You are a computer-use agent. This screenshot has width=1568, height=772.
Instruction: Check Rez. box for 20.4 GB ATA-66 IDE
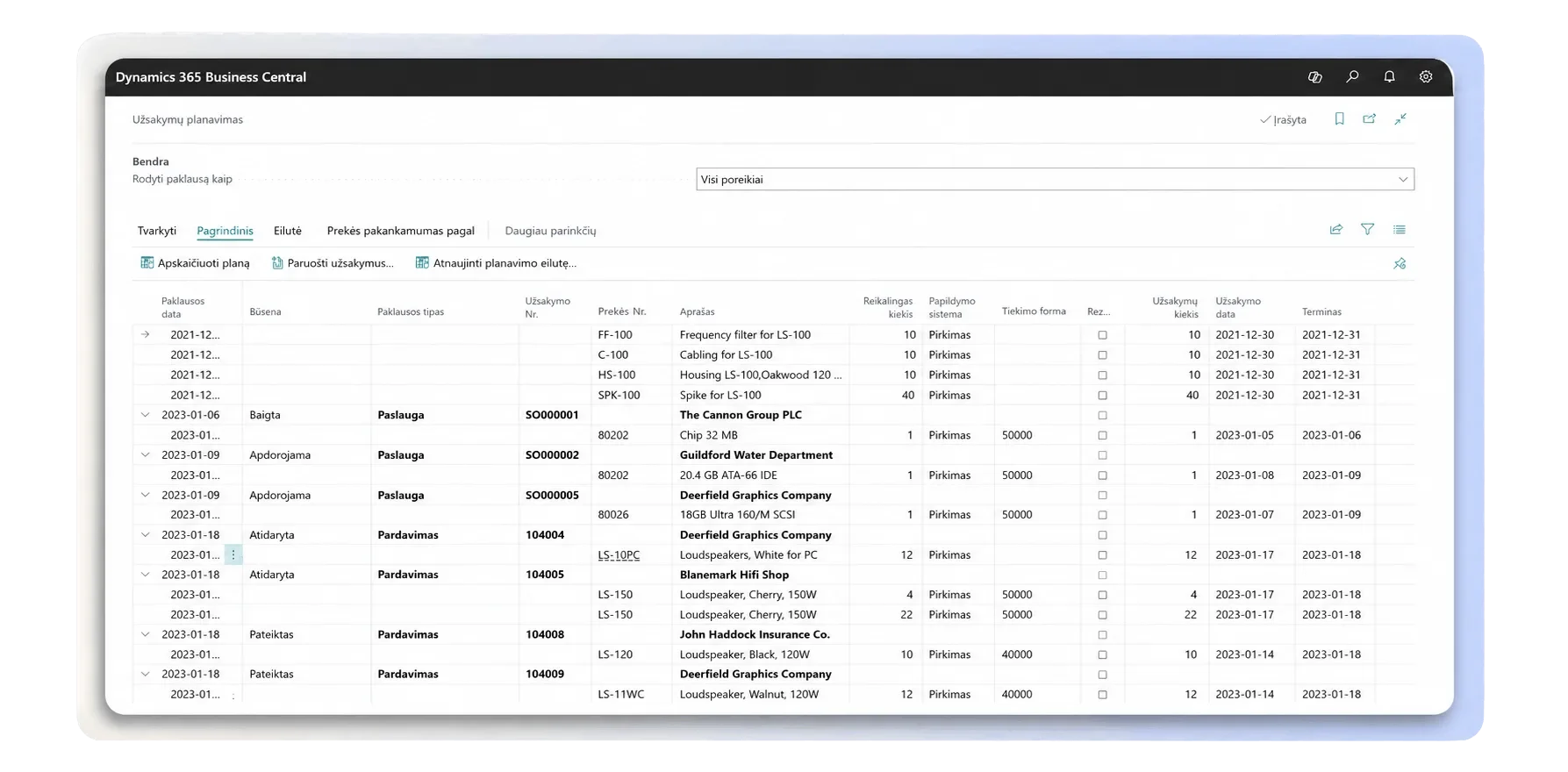[x=1103, y=475]
